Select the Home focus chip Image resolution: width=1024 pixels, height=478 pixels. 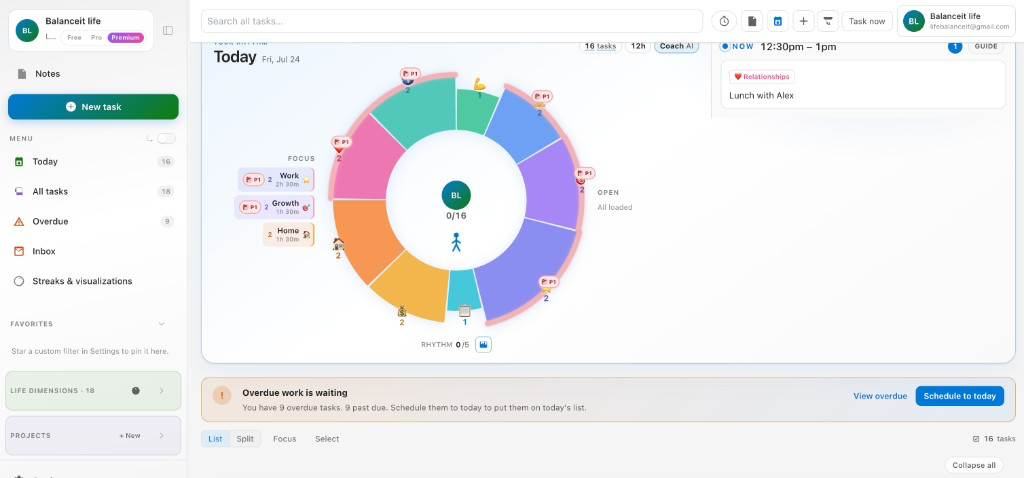coord(289,234)
